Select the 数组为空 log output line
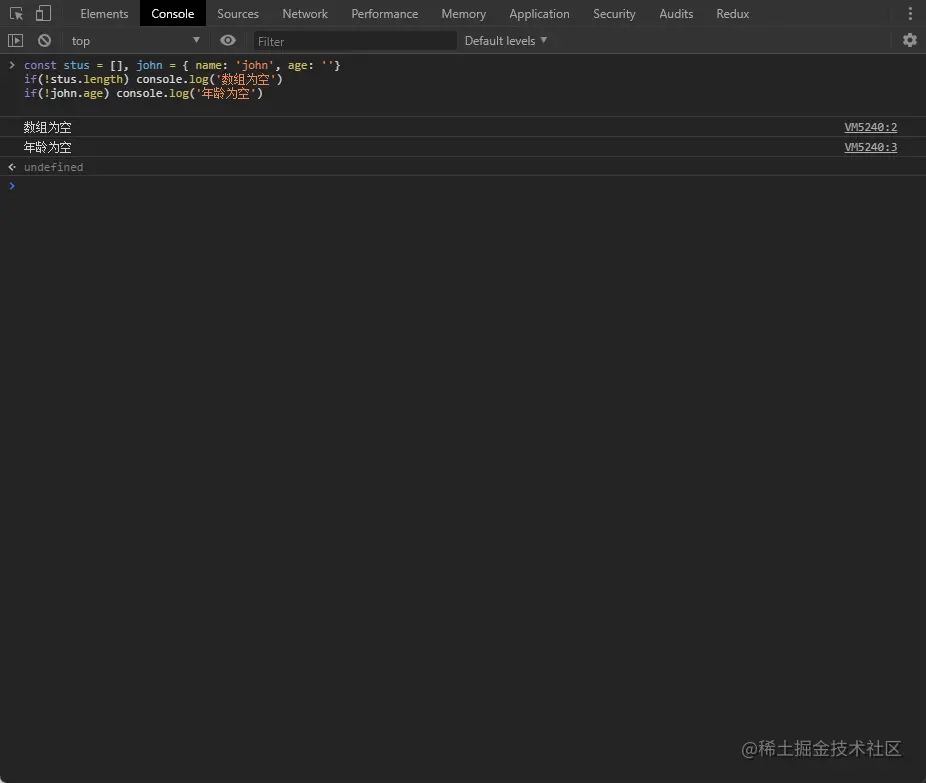 (463, 127)
